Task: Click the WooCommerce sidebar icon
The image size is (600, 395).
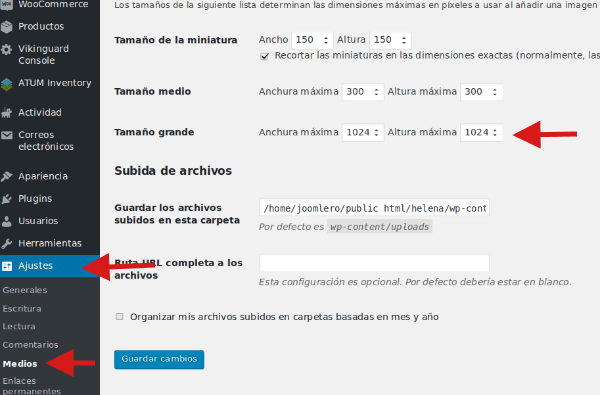Action: tap(7, 5)
